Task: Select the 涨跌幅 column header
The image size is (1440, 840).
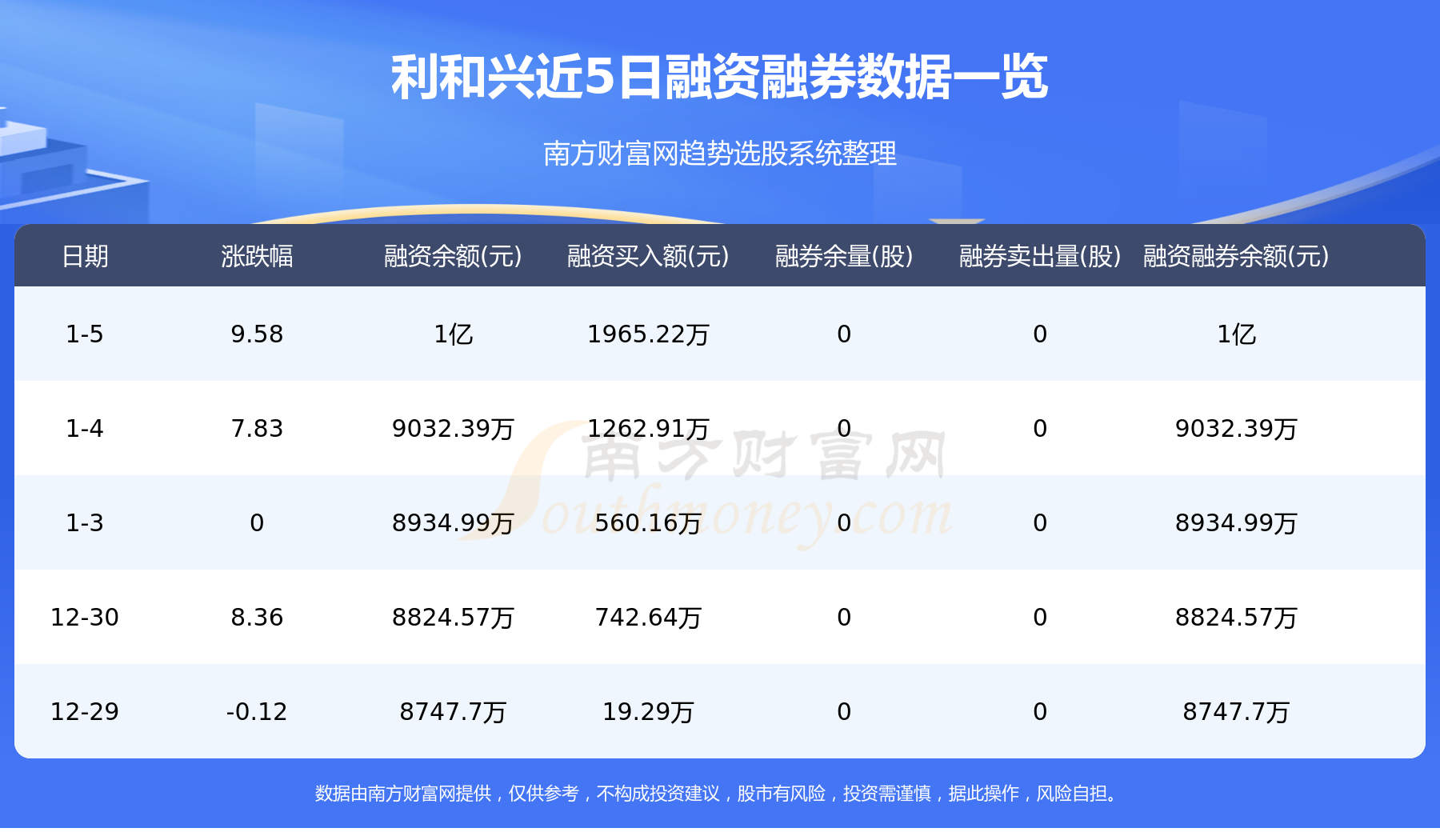Action: pos(257,256)
